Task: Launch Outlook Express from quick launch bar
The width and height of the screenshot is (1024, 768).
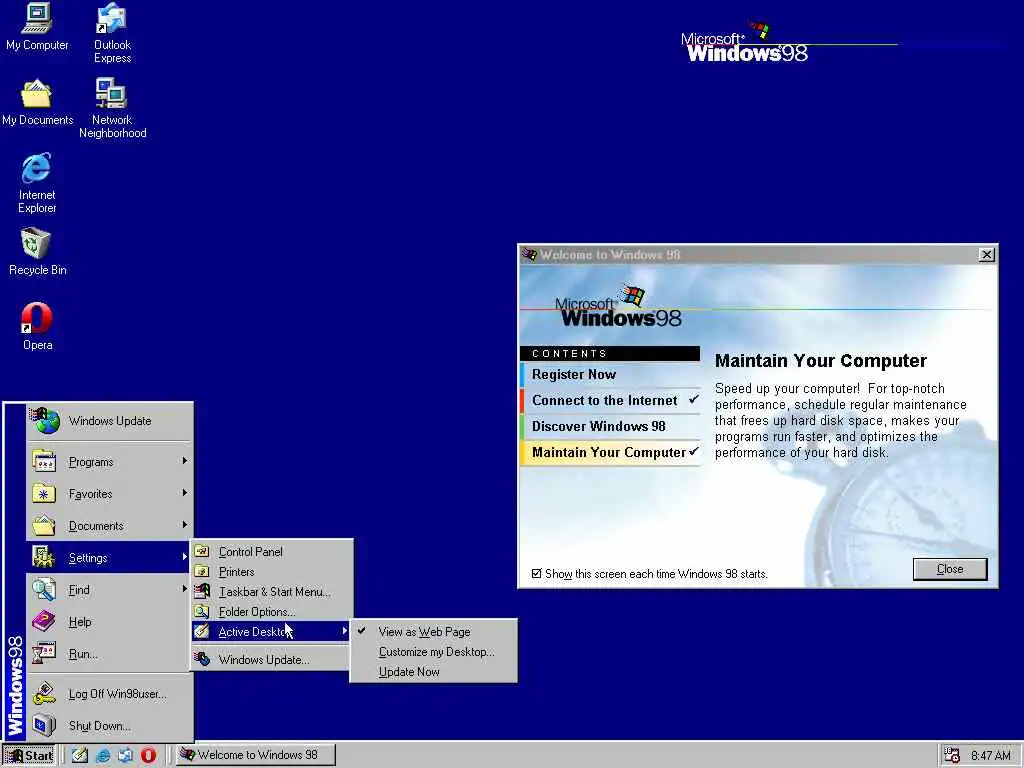Action: point(125,755)
